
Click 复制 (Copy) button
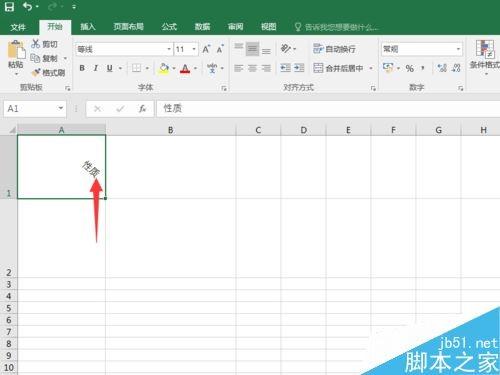click(44, 58)
